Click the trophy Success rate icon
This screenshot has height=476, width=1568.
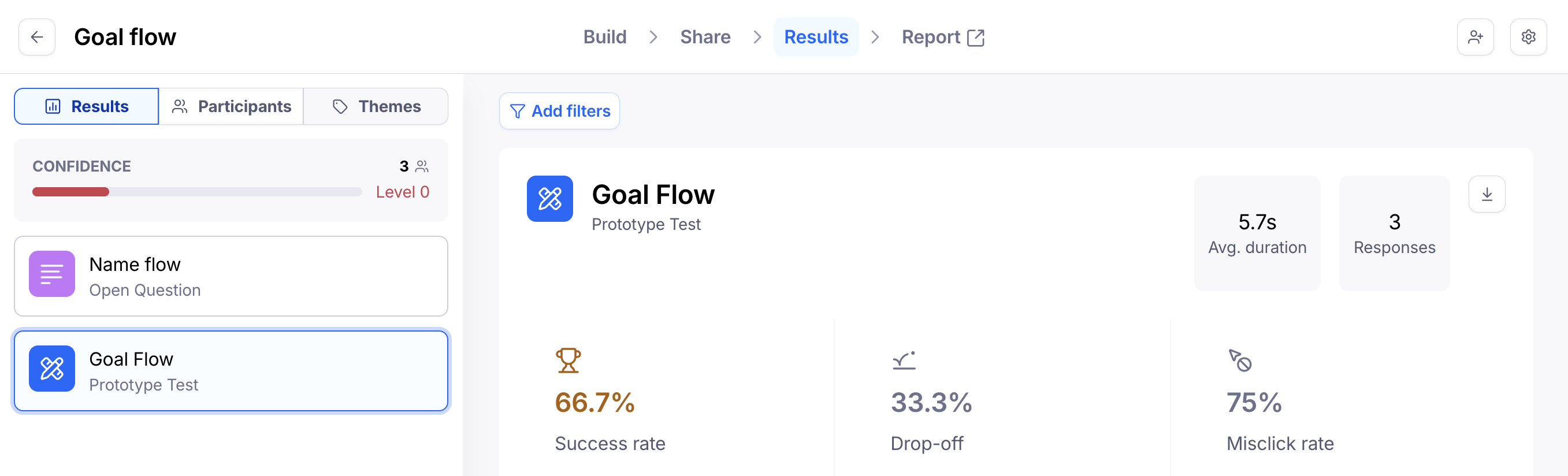(568, 360)
